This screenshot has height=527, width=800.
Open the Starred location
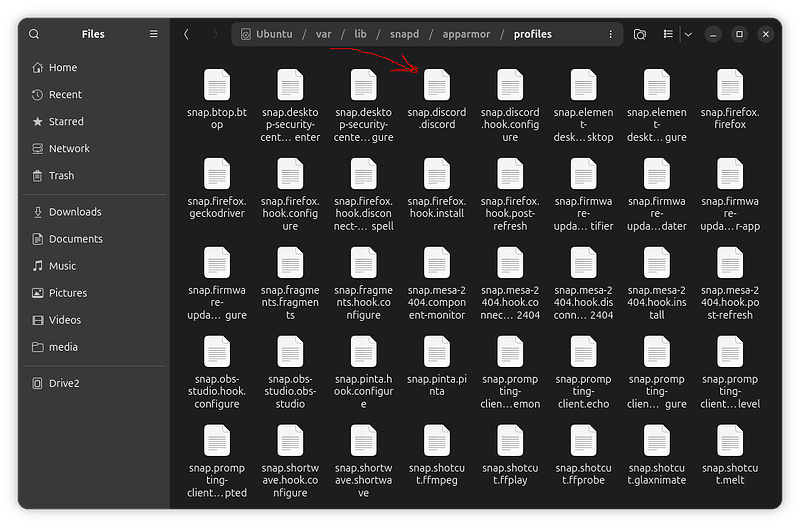coord(66,121)
